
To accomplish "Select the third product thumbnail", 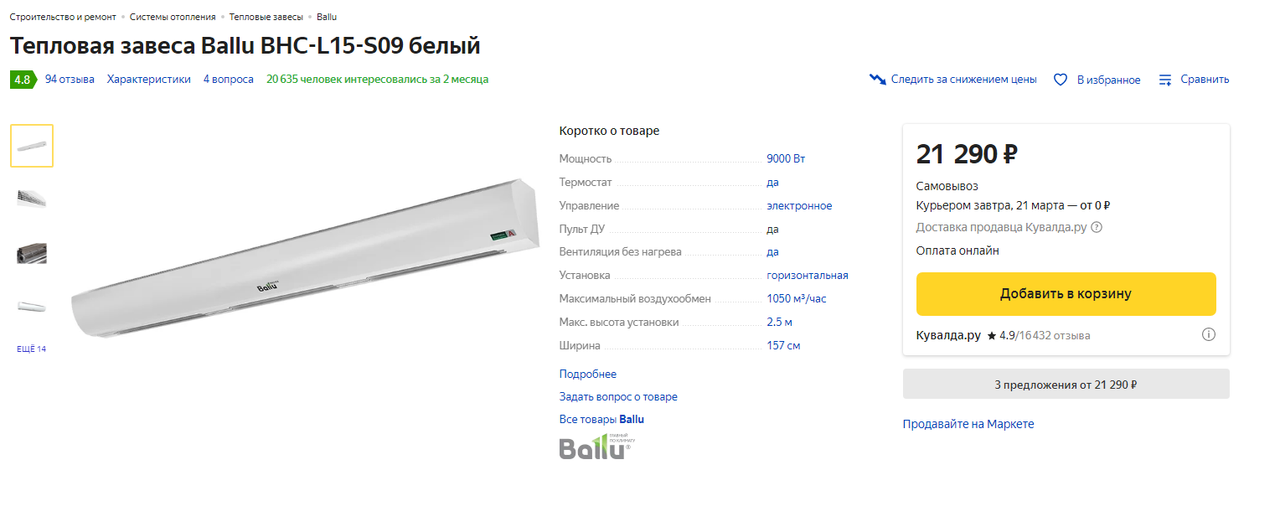I will pos(32,253).
